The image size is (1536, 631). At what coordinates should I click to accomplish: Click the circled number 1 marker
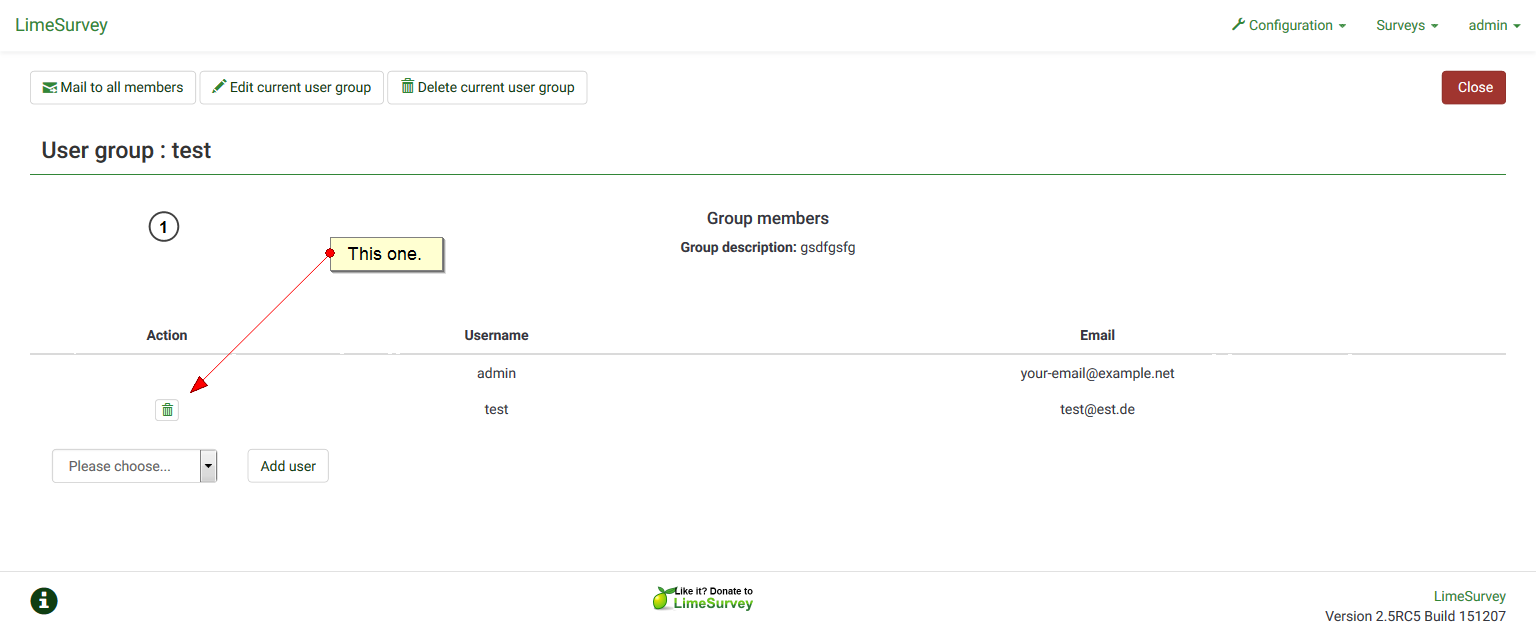(x=164, y=227)
